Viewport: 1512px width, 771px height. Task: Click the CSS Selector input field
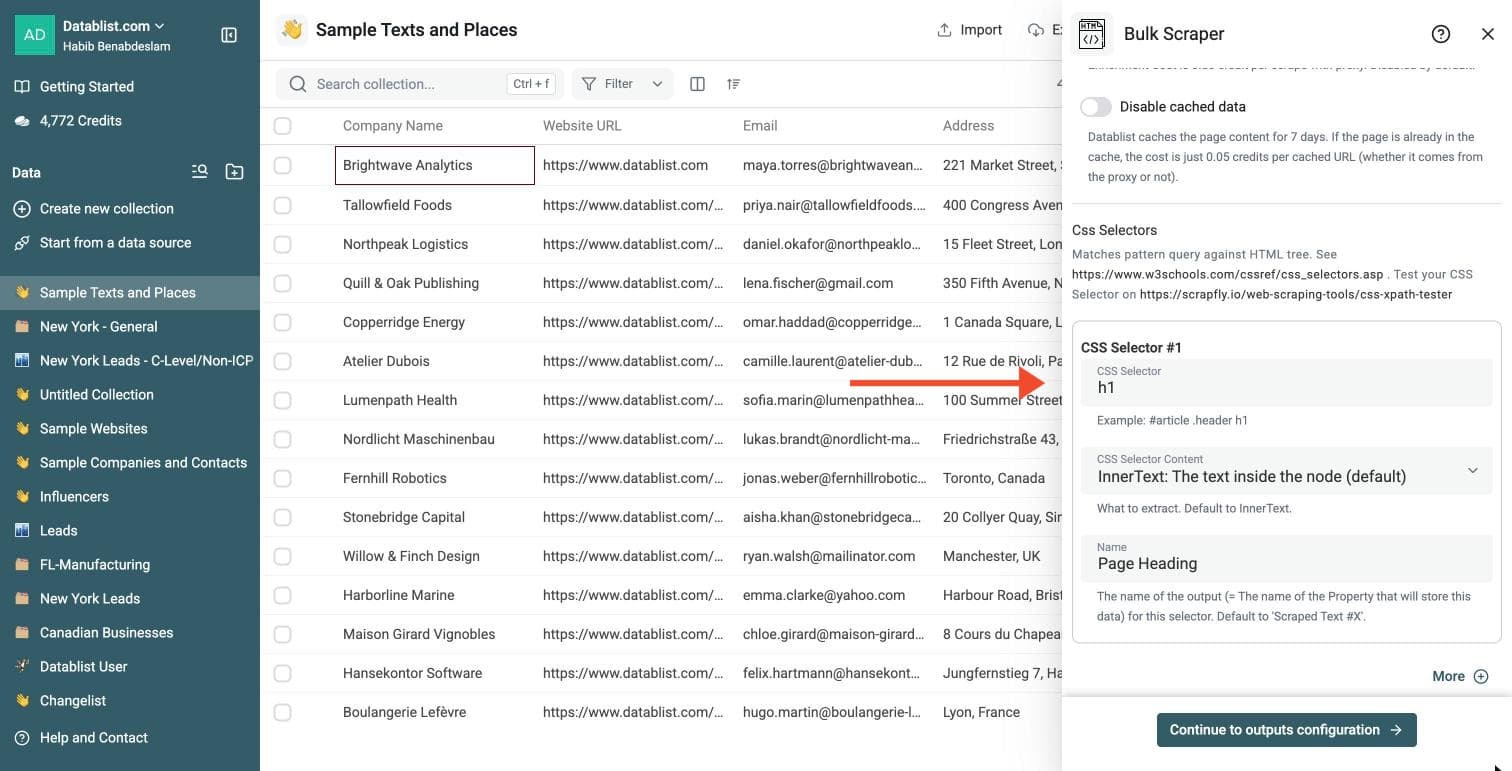click(1287, 381)
